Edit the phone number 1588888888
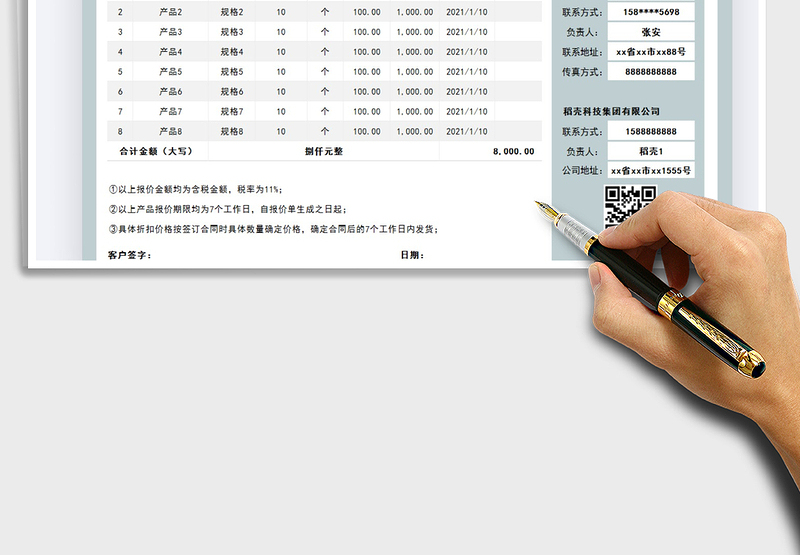Screen dimensions: 800x555 click(651, 131)
